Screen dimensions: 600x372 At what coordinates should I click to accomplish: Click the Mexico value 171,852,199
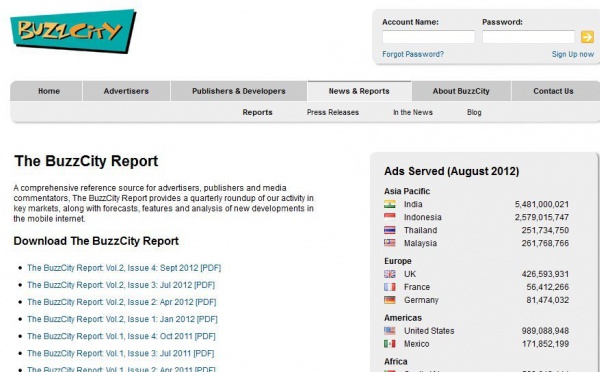(545, 344)
